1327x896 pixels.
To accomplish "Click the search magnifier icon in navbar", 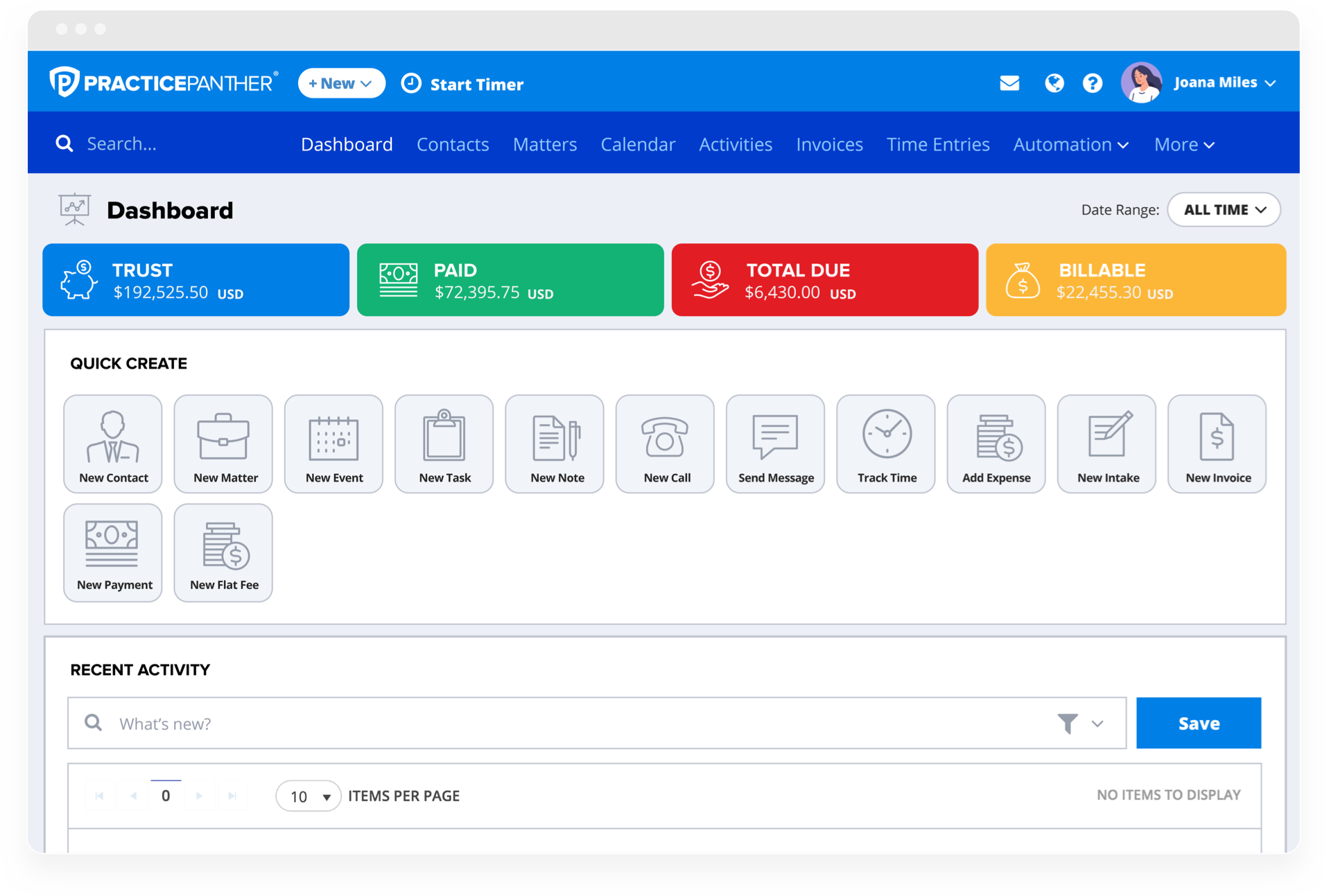I will point(64,143).
